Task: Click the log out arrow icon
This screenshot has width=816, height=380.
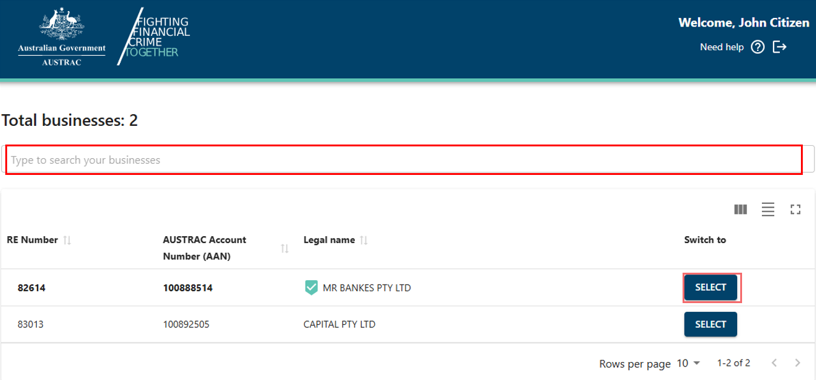Action: coord(779,47)
